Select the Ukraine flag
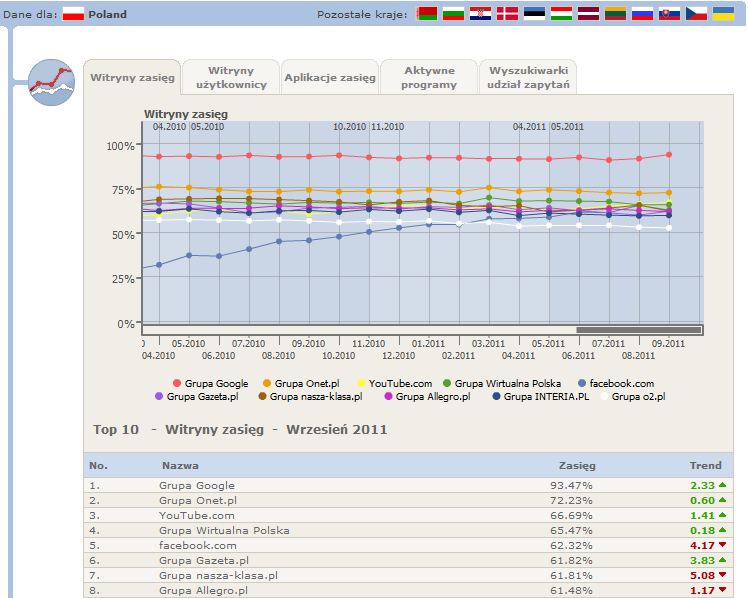This screenshot has width=748, height=598. pos(723,14)
